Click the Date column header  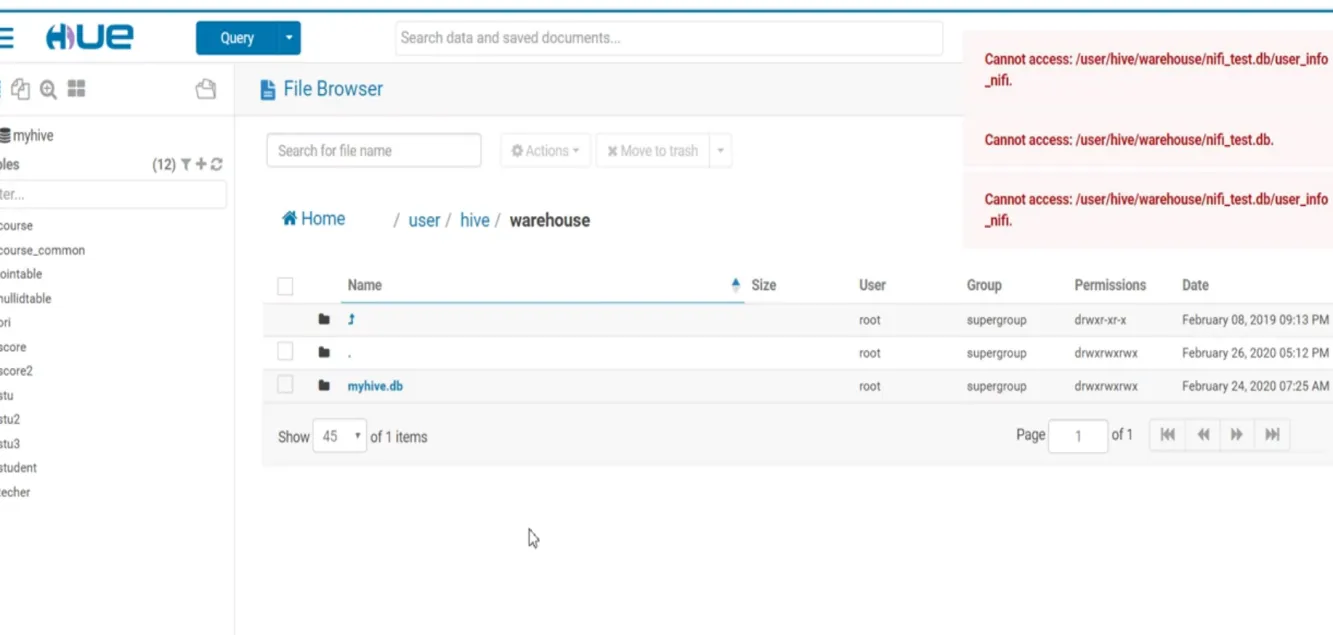[1195, 285]
